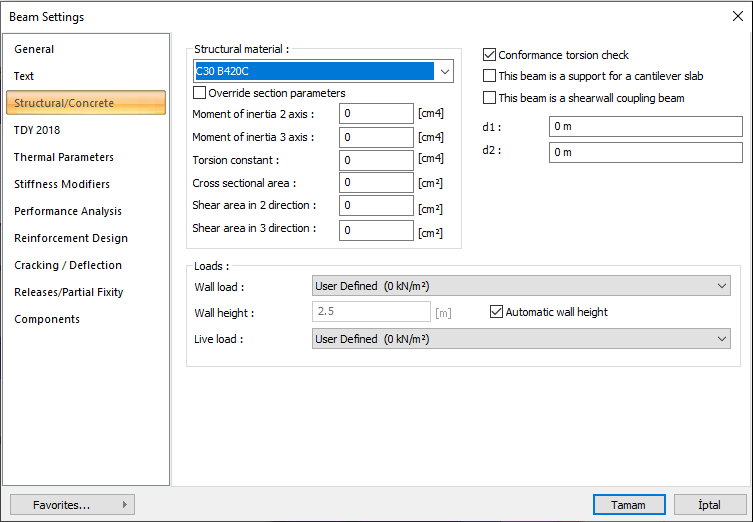Switch to the General tab
Screen dimensions: 753x522
pyautogui.click(x=35, y=49)
